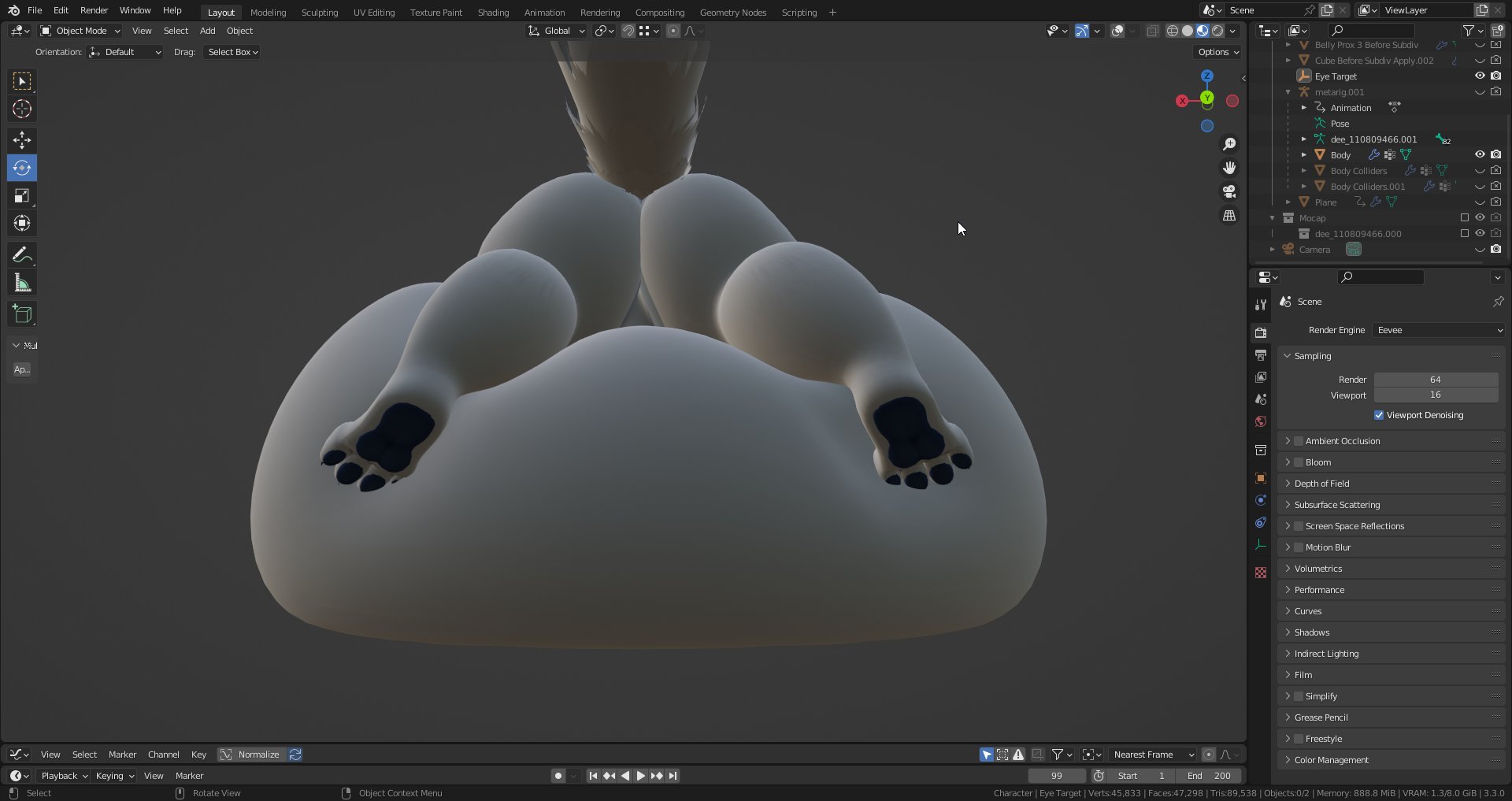
Task: Open the Object menu
Action: (x=239, y=31)
